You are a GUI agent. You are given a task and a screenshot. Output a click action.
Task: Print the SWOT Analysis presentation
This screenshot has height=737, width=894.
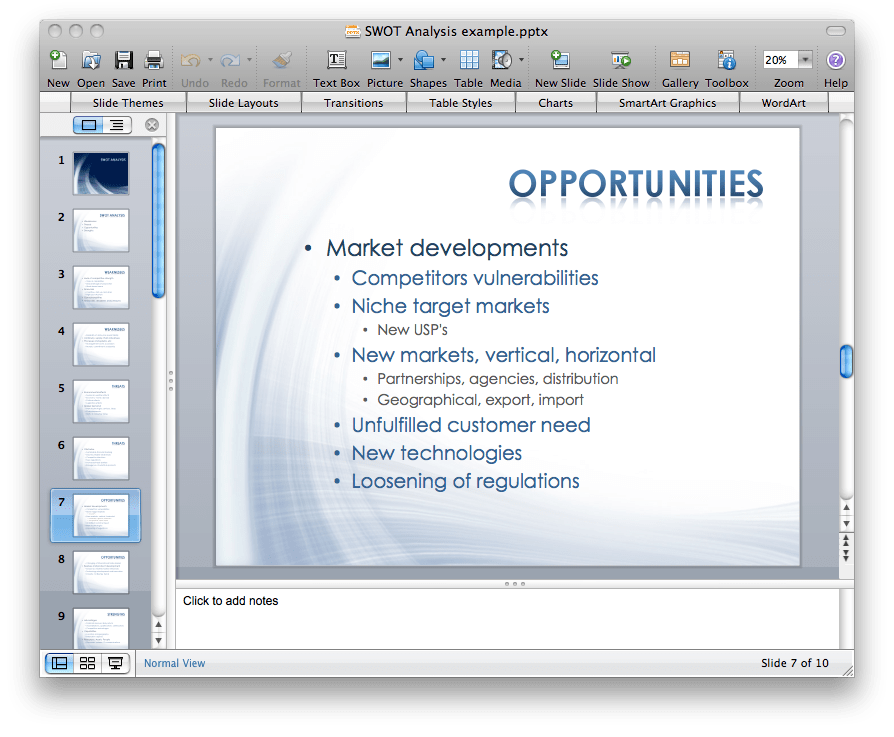click(x=153, y=60)
